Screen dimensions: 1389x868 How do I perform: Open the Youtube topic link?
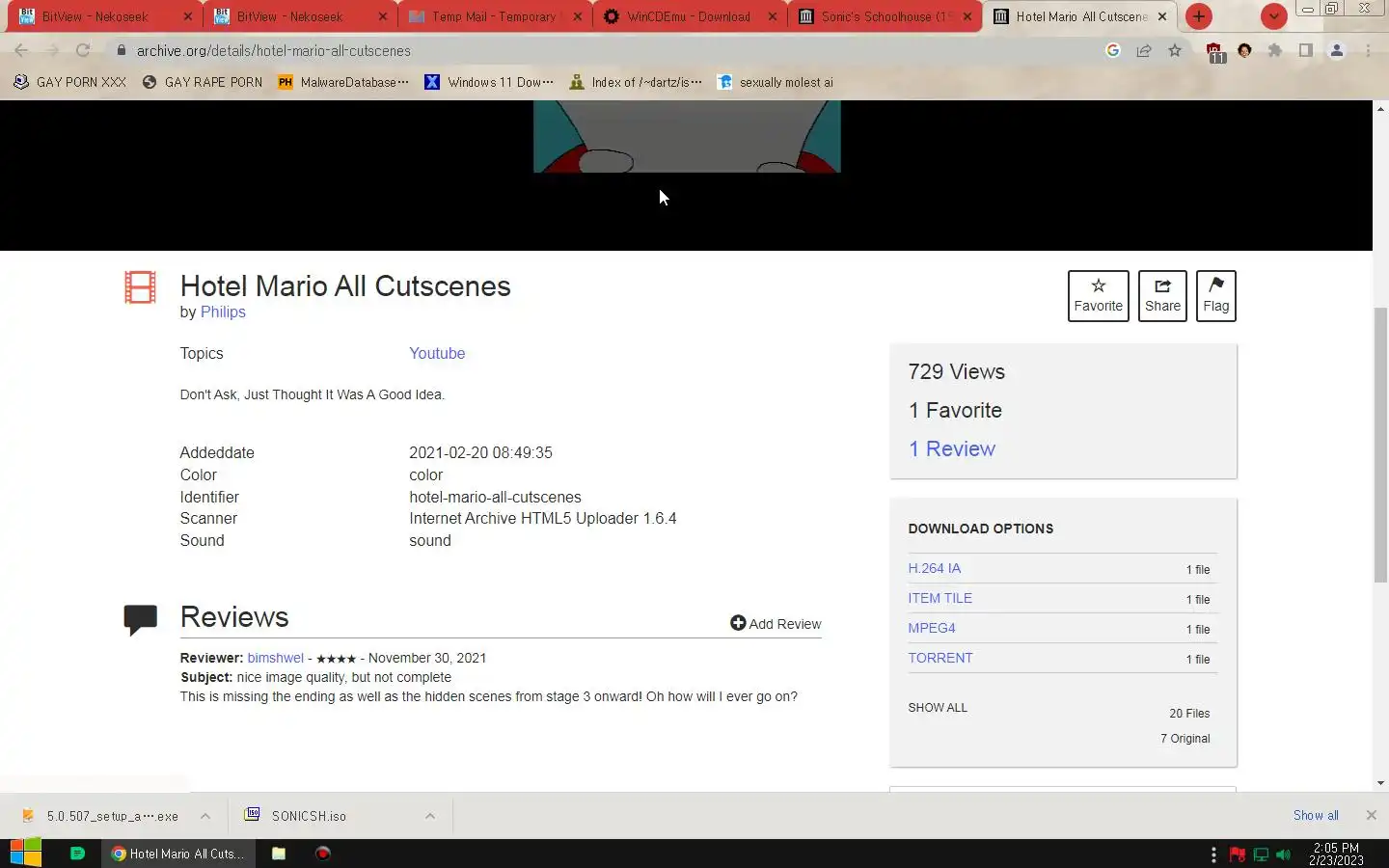point(437,353)
